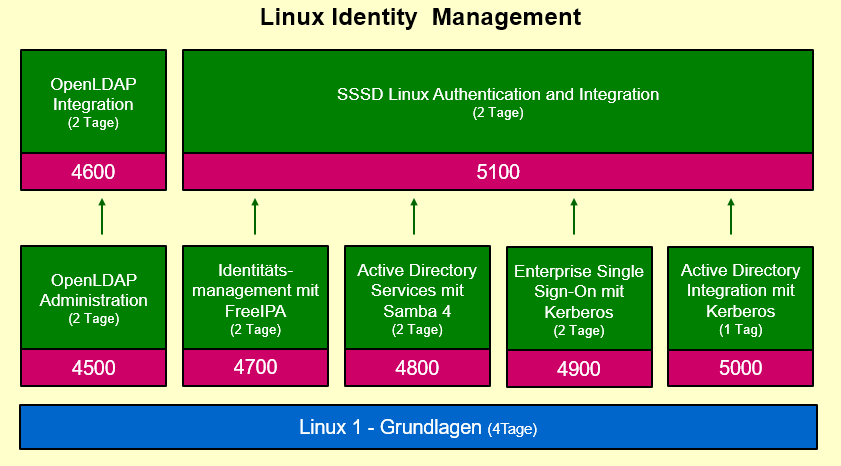This screenshot has width=841, height=466.
Task: Open Active Directory Services mit Samba 4
Action: pos(417,298)
